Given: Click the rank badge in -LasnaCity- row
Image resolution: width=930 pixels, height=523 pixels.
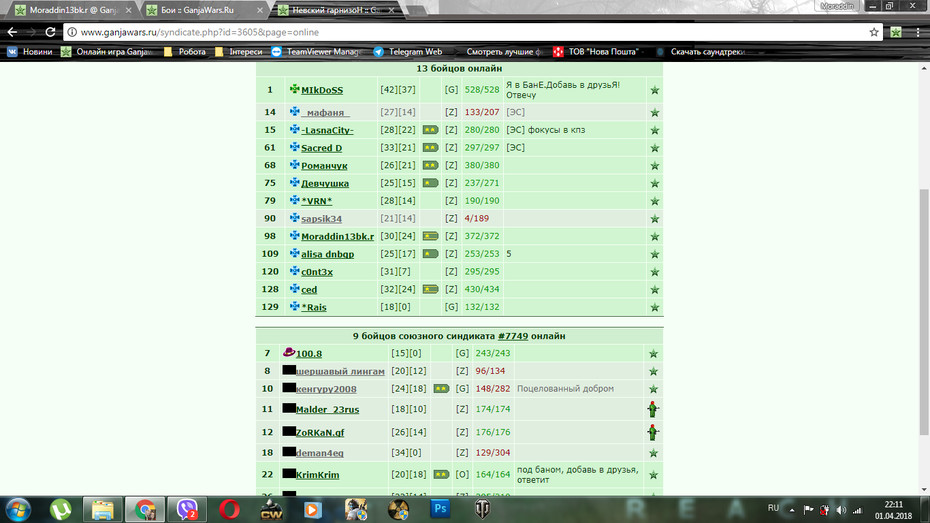Looking at the screenshot, I should pos(430,130).
